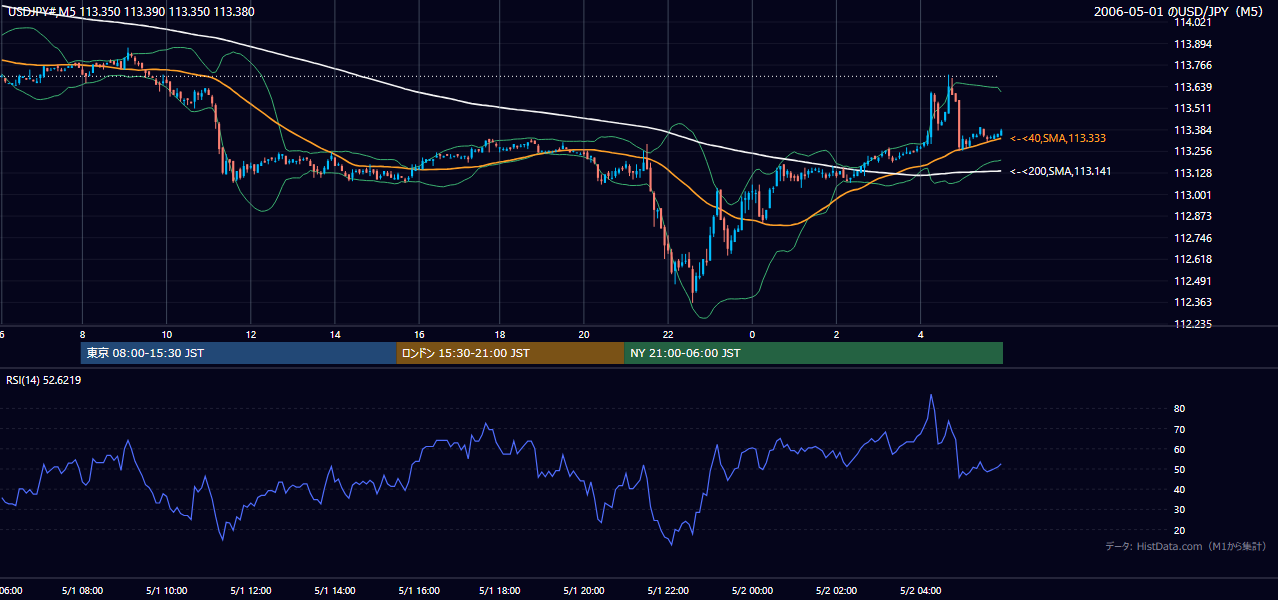Click the 5/1 20:00 time label

coord(585,591)
